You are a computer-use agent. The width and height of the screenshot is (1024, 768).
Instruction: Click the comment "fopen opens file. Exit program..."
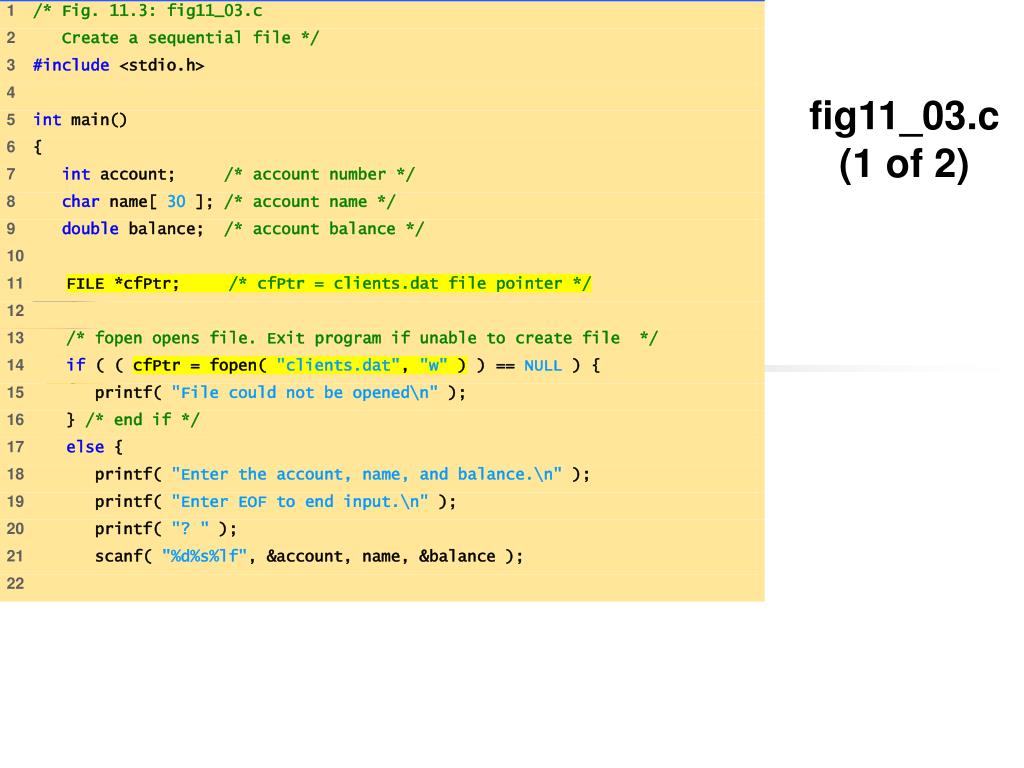pyautogui.click(x=362, y=338)
